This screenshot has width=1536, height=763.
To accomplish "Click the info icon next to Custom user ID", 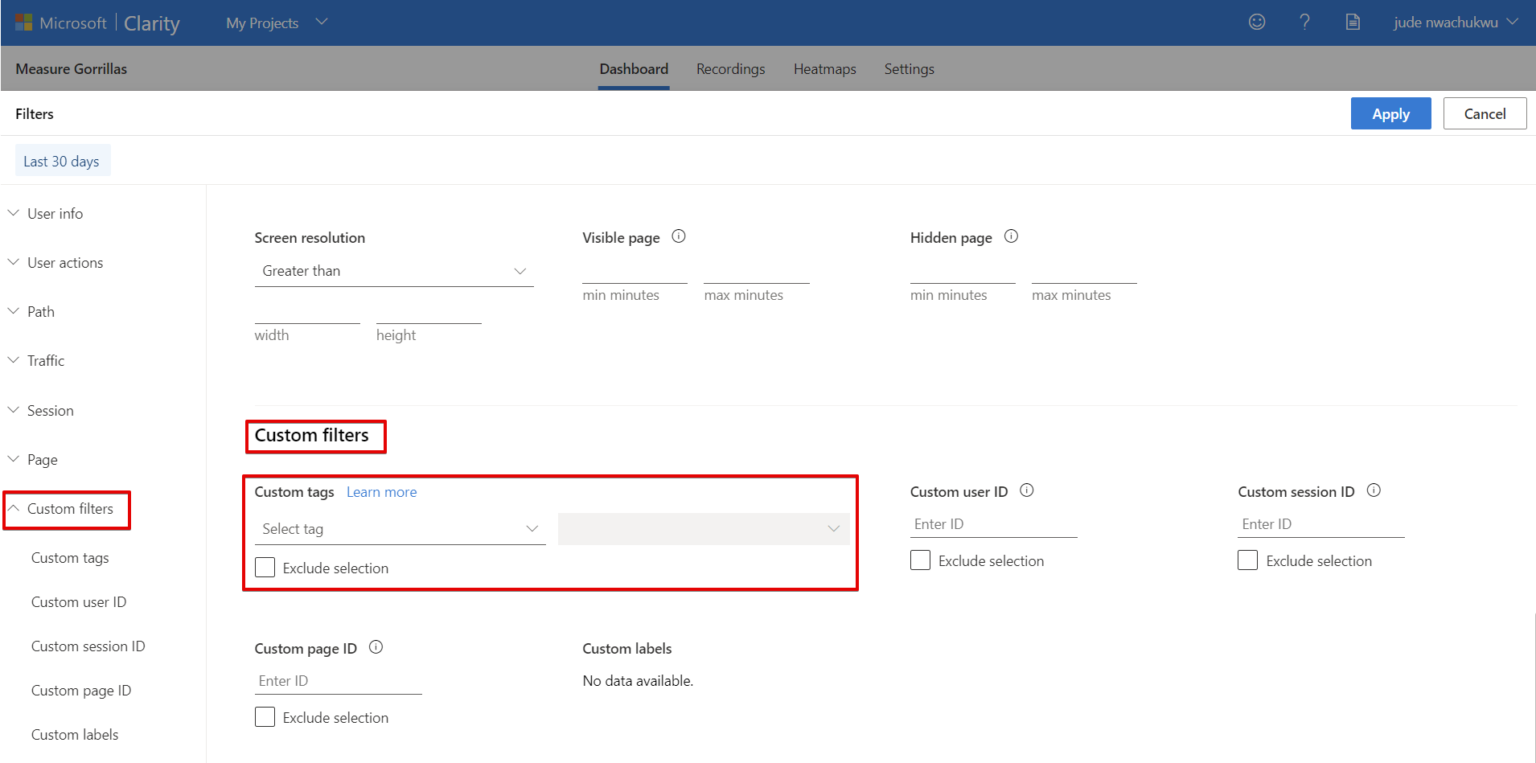I will (x=1027, y=490).
